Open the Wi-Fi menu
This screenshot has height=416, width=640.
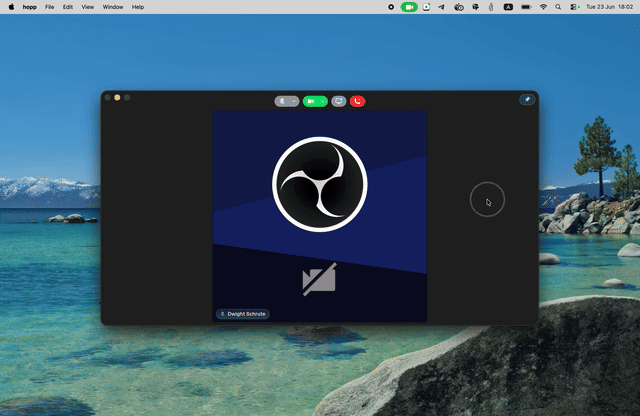[x=543, y=7]
